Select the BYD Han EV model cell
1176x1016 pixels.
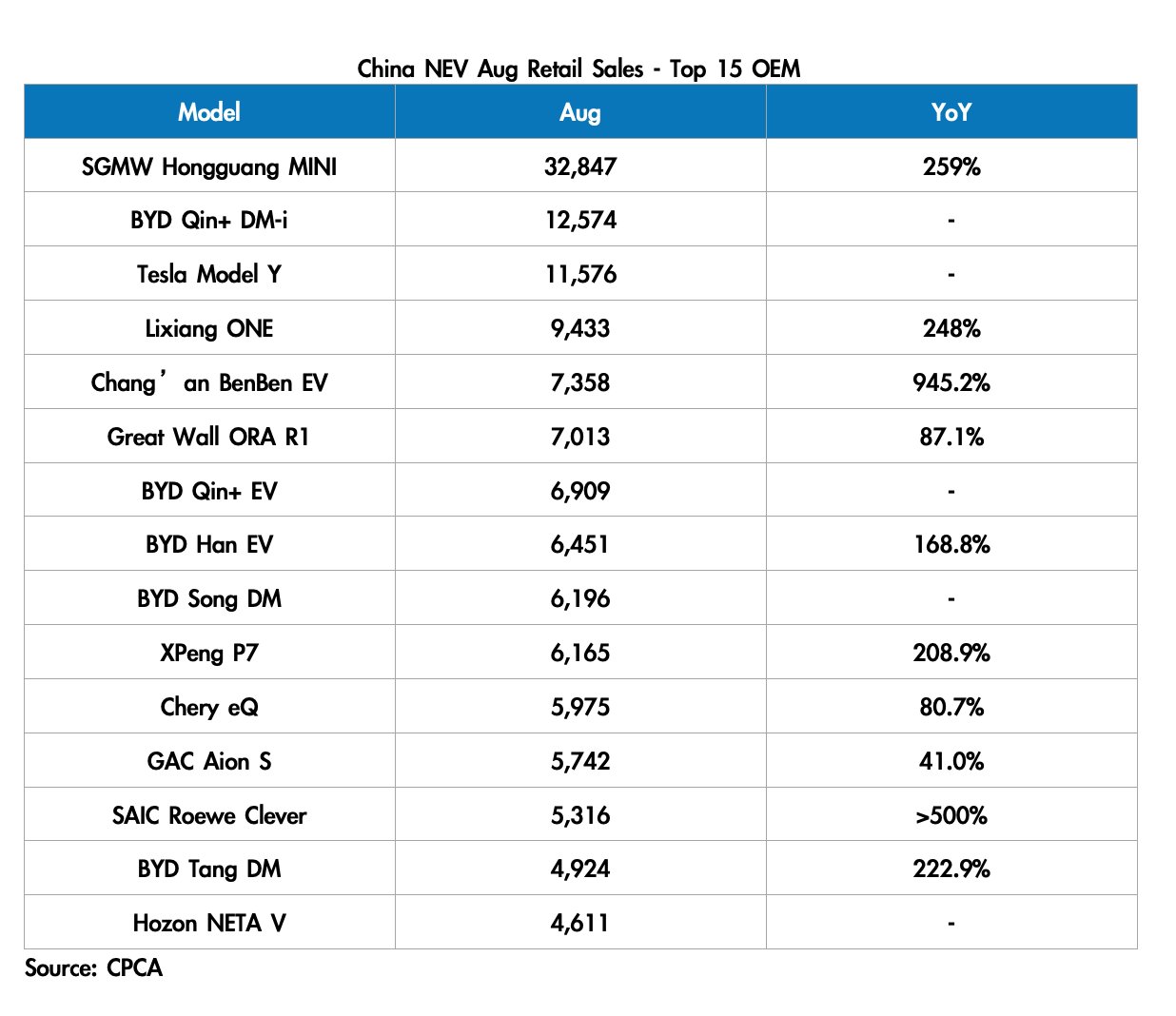(209, 544)
